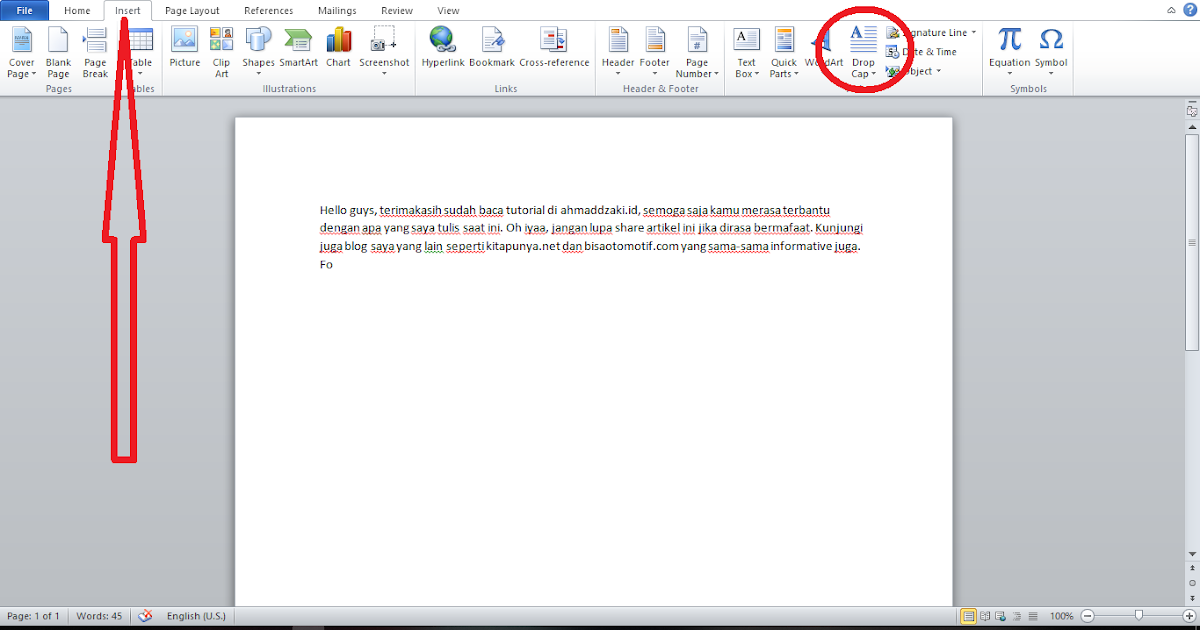Expand the Signature Line dropdown arrow
The height and width of the screenshot is (630, 1200).
[973, 32]
